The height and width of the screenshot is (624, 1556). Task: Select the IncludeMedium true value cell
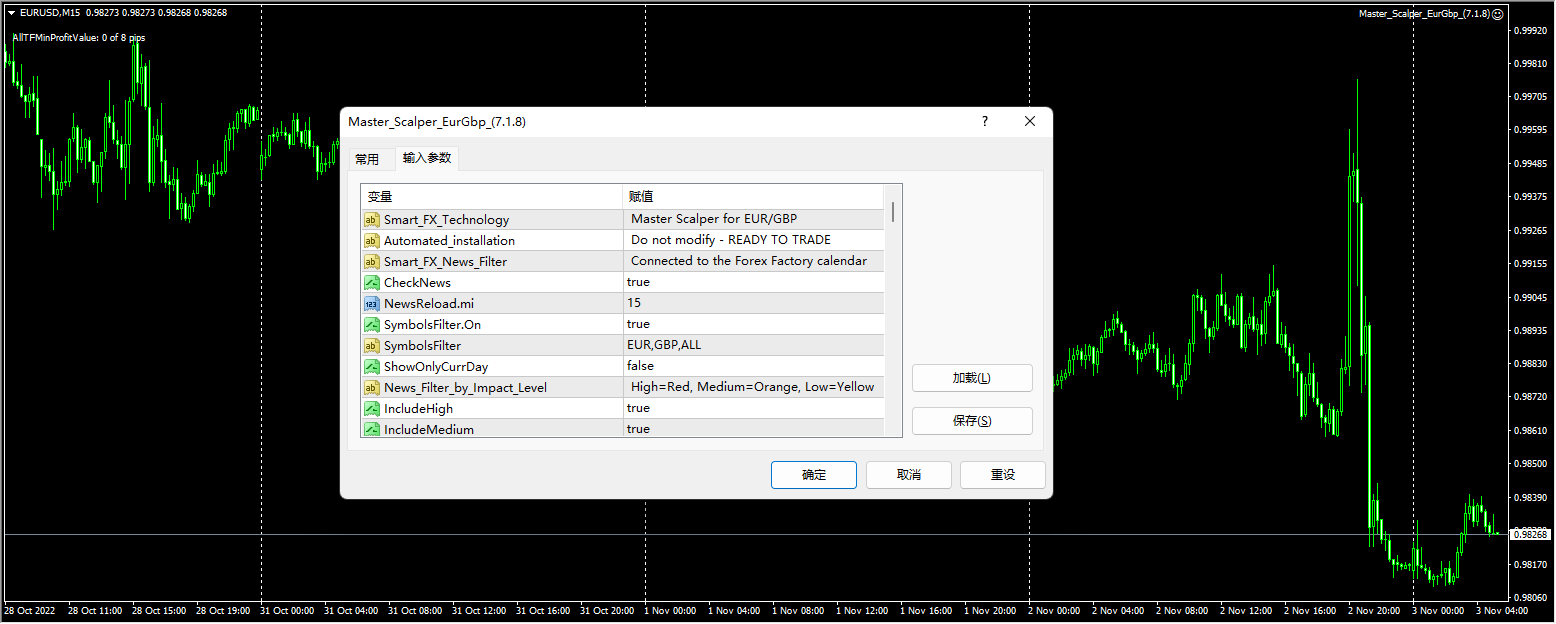[752, 429]
